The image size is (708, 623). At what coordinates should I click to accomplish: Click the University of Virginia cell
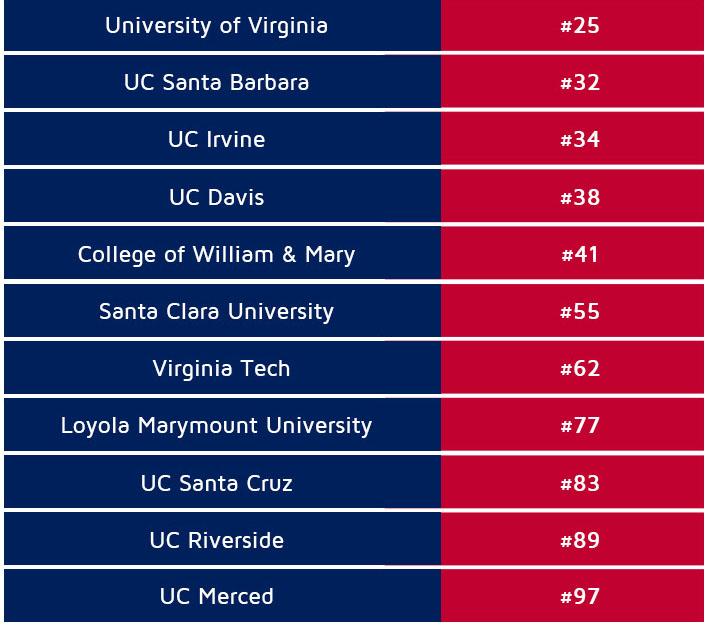pos(217,26)
